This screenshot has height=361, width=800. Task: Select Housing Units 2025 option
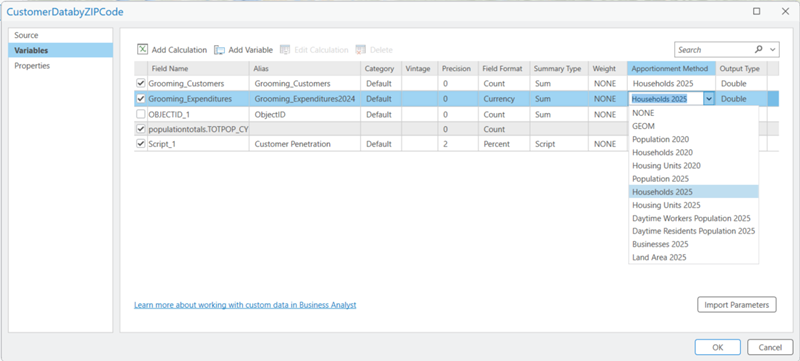pyautogui.click(x=693, y=205)
